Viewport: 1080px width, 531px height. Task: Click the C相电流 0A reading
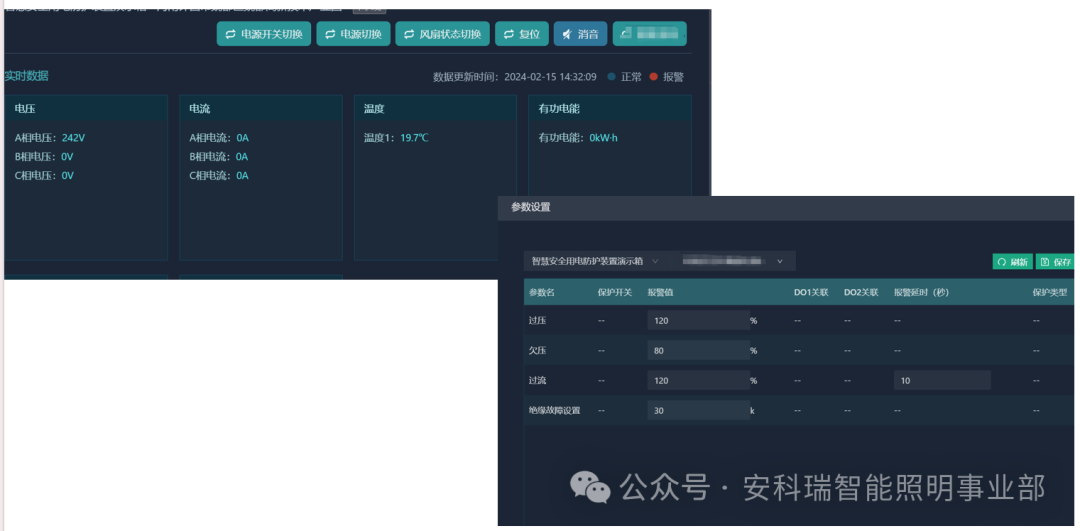click(219, 176)
